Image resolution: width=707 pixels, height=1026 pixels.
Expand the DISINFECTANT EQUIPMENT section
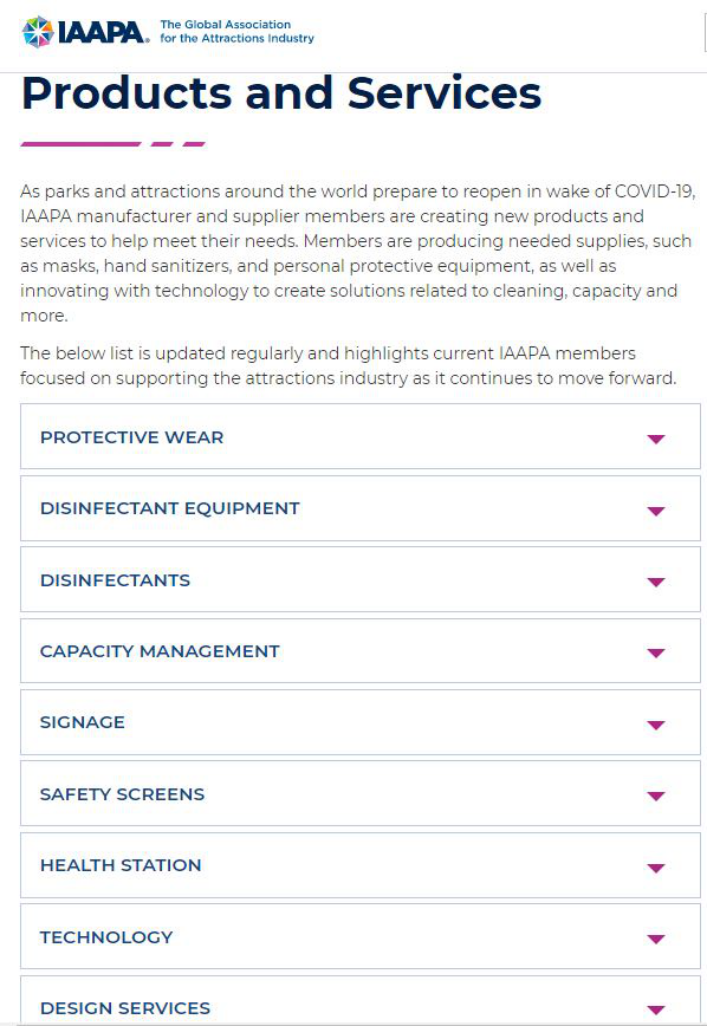[x=170, y=508]
